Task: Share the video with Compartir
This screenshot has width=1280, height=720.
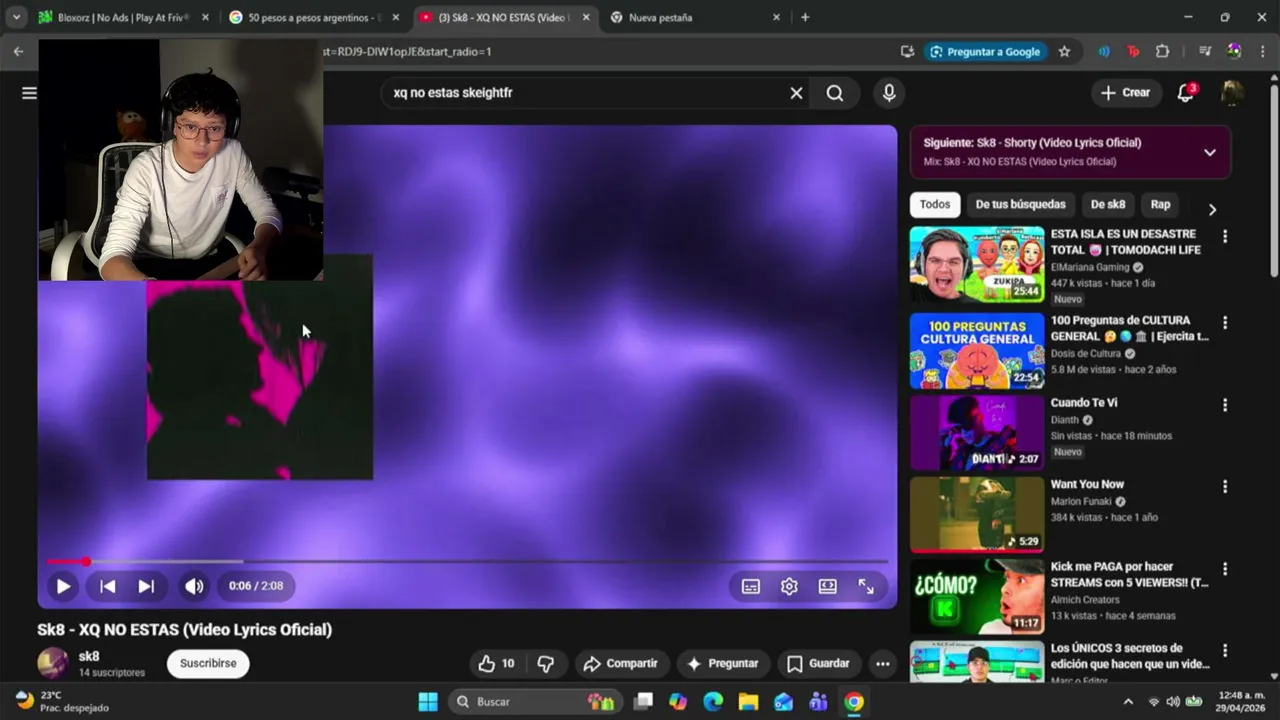Action: click(621, 664)
